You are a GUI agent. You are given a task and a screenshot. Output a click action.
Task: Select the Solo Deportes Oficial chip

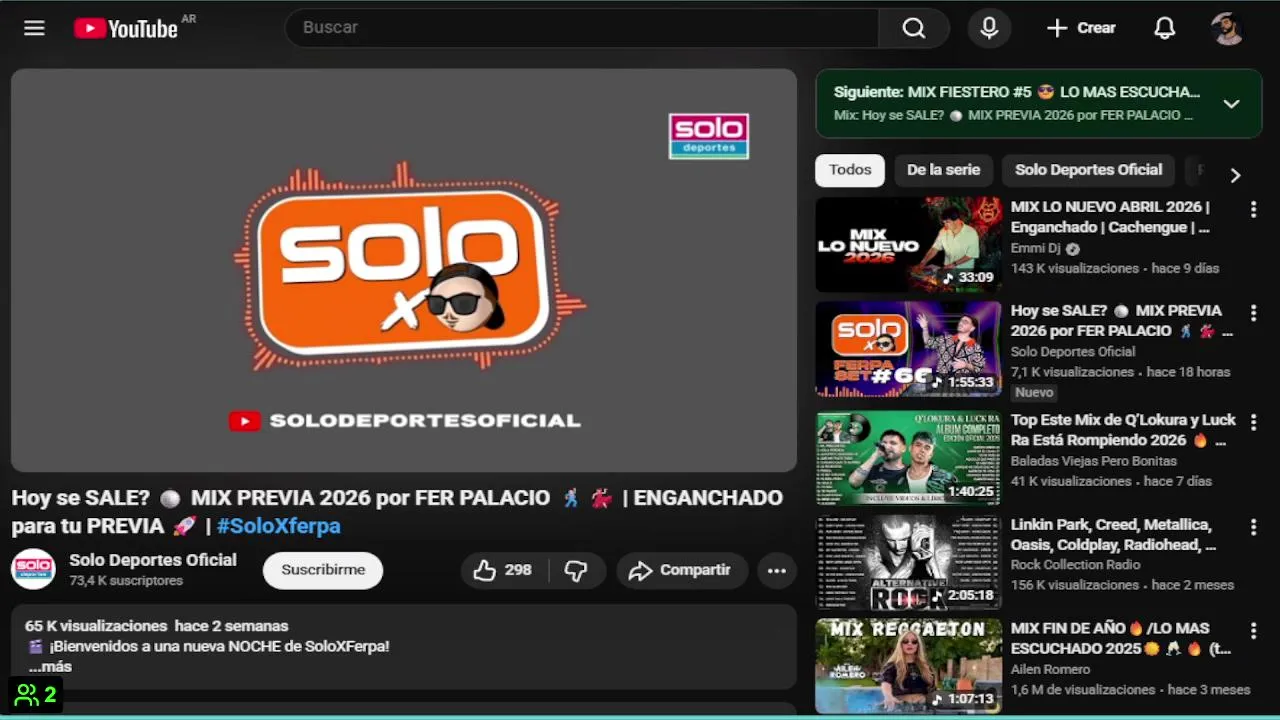click(x=1088, y=170)
